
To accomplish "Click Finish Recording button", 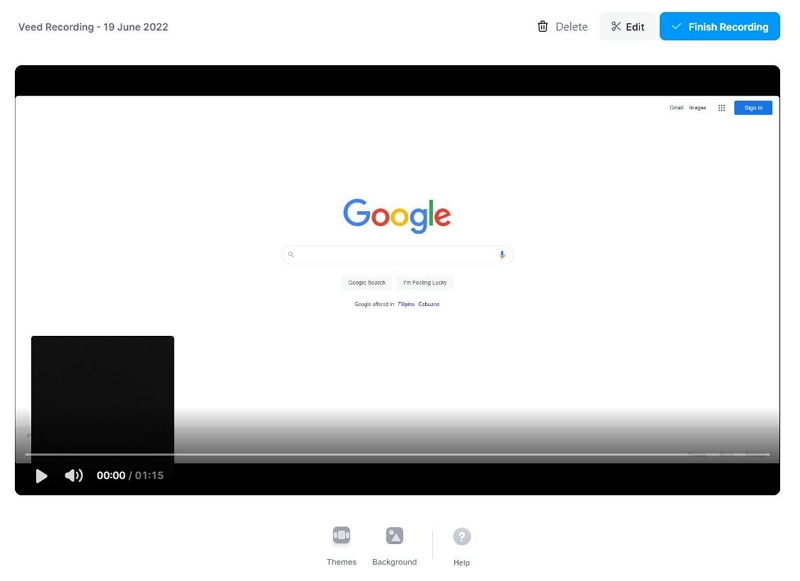I will point(719,27).
